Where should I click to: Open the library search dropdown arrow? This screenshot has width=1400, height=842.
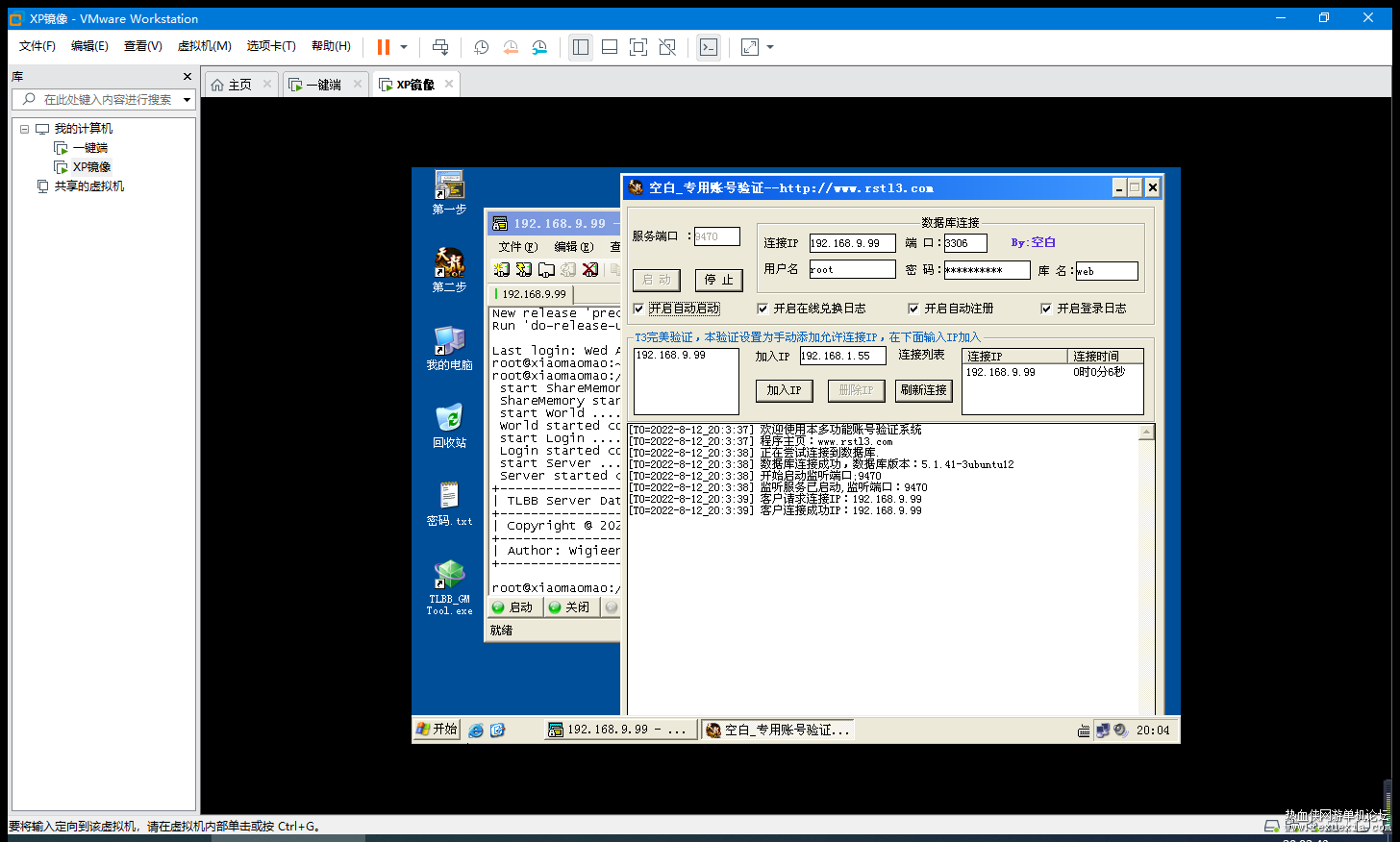click(x=187, y=99)
